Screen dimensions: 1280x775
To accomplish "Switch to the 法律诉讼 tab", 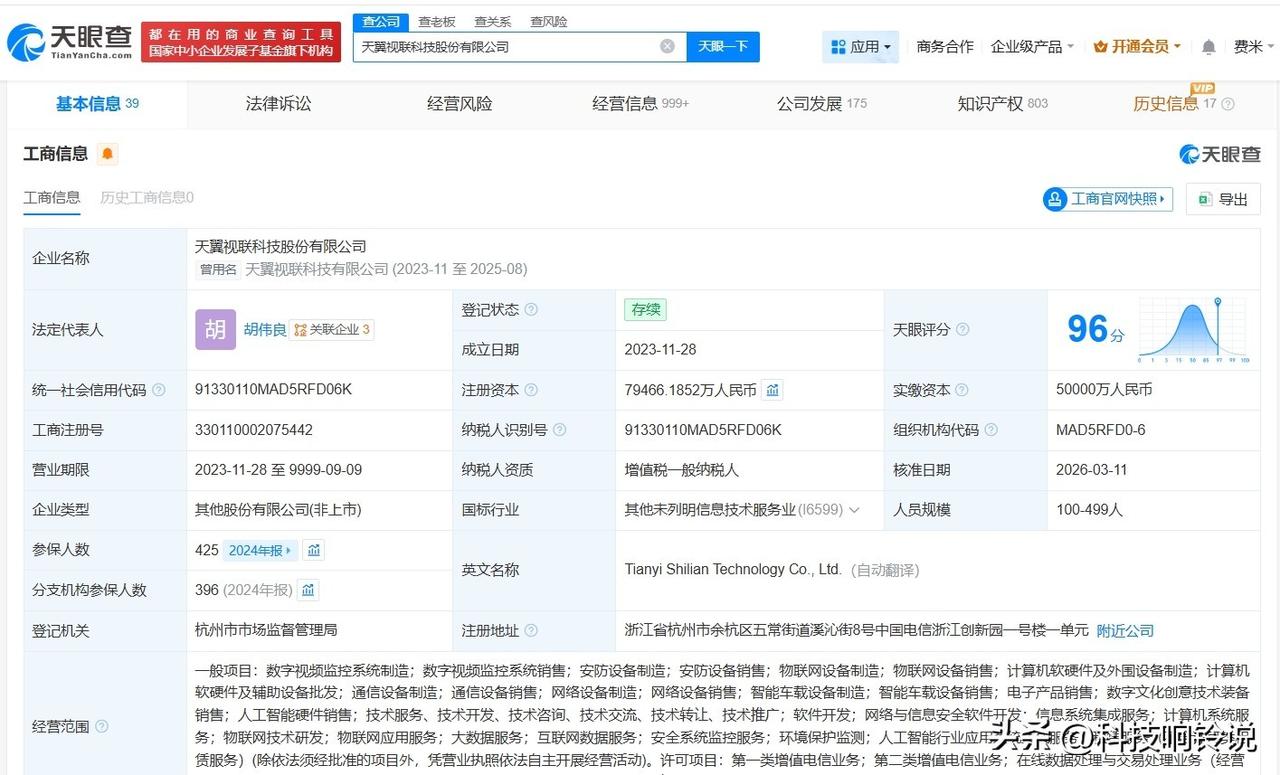I will click(x=278, y=104).
